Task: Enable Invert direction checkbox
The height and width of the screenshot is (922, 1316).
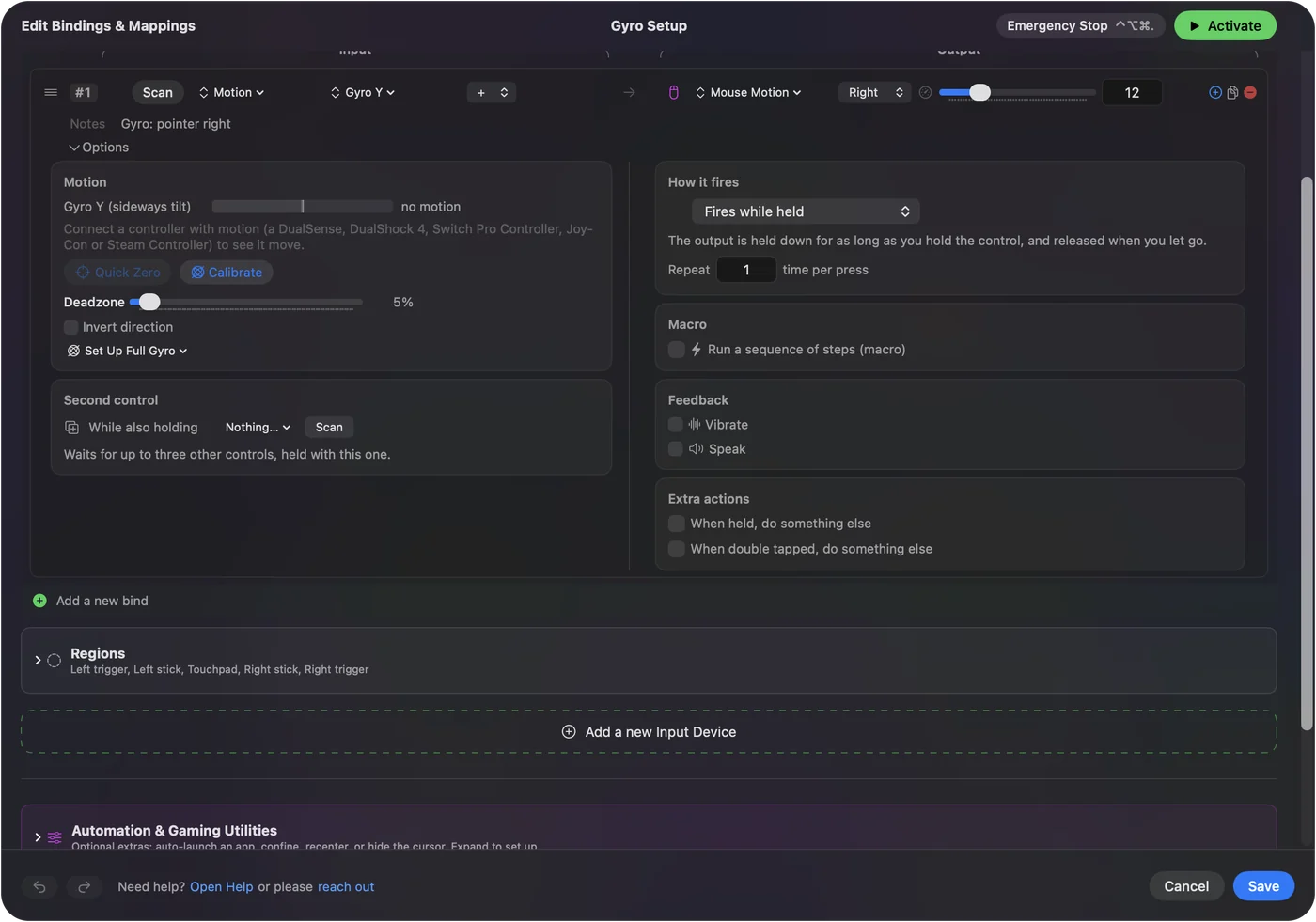Action: pyautogui.click(x=70, y=327)
